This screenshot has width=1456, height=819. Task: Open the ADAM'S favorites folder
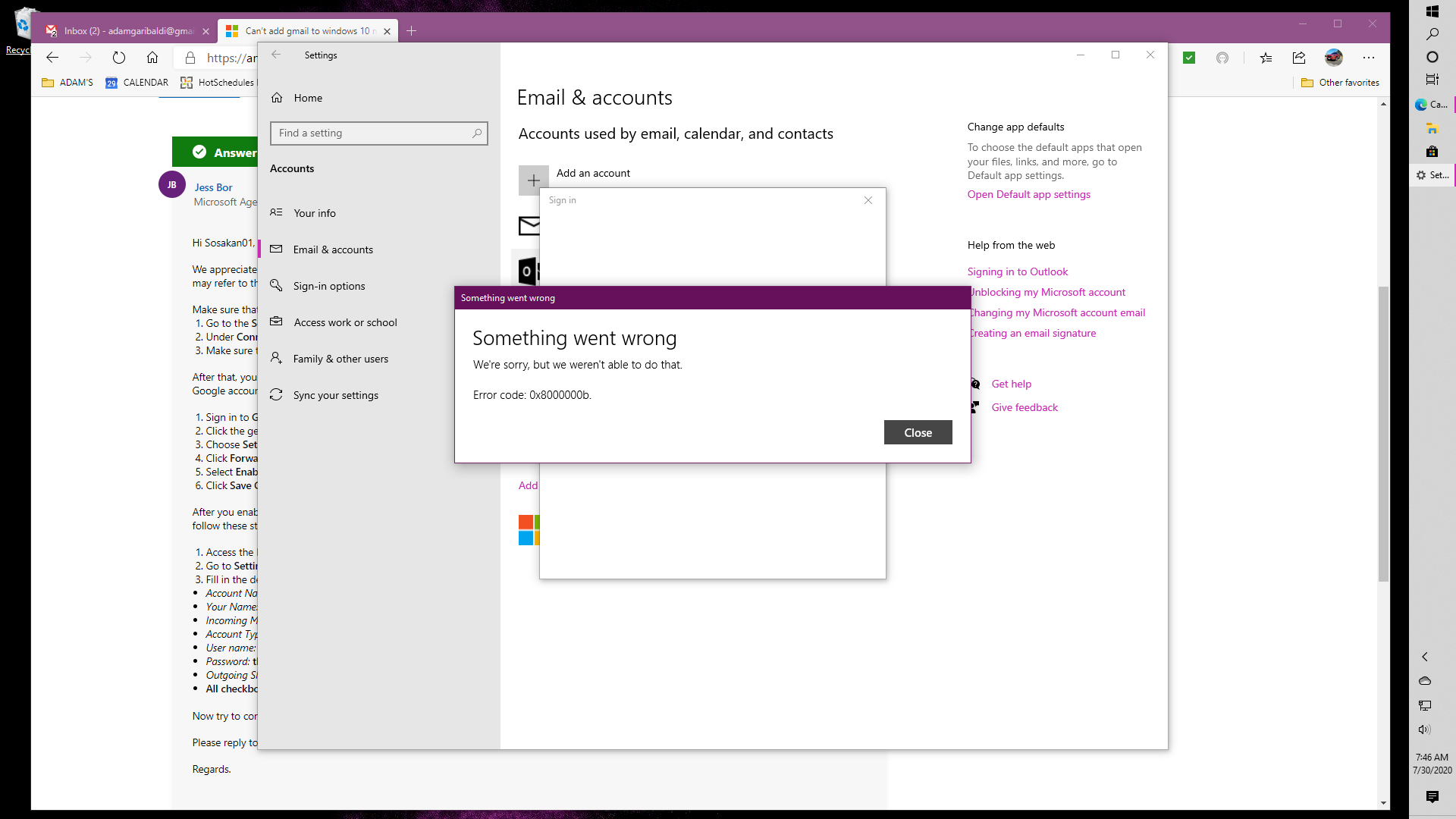[67, 83]
